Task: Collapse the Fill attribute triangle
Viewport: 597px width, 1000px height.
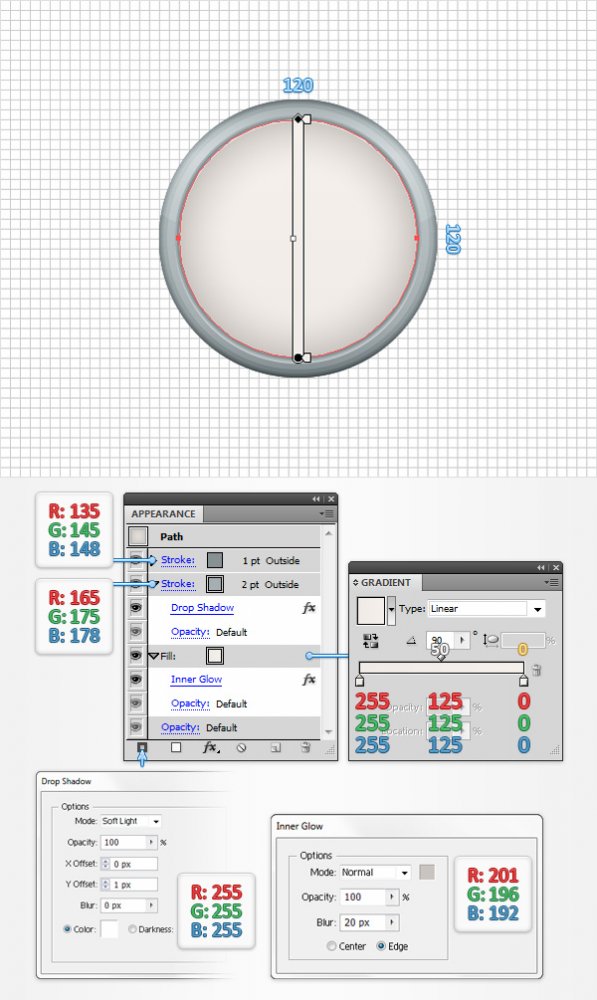Action: click(153, 656)
